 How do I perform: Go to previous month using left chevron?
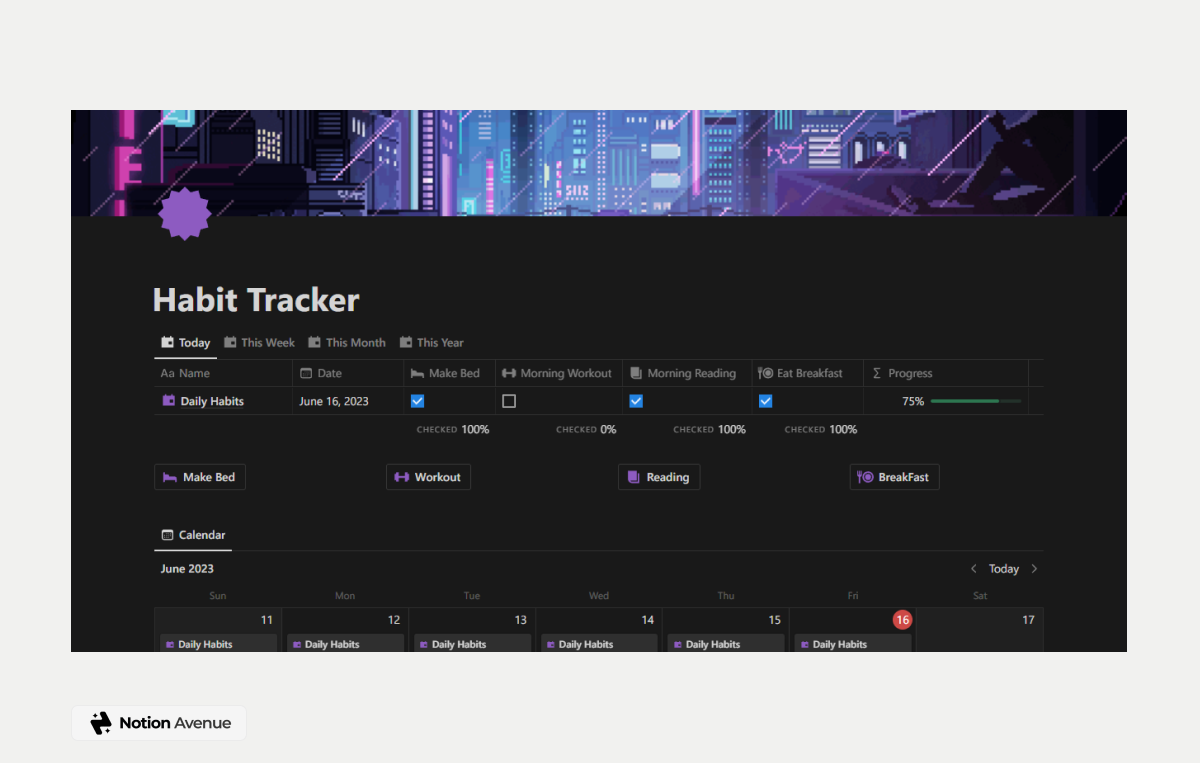[973, 568]
